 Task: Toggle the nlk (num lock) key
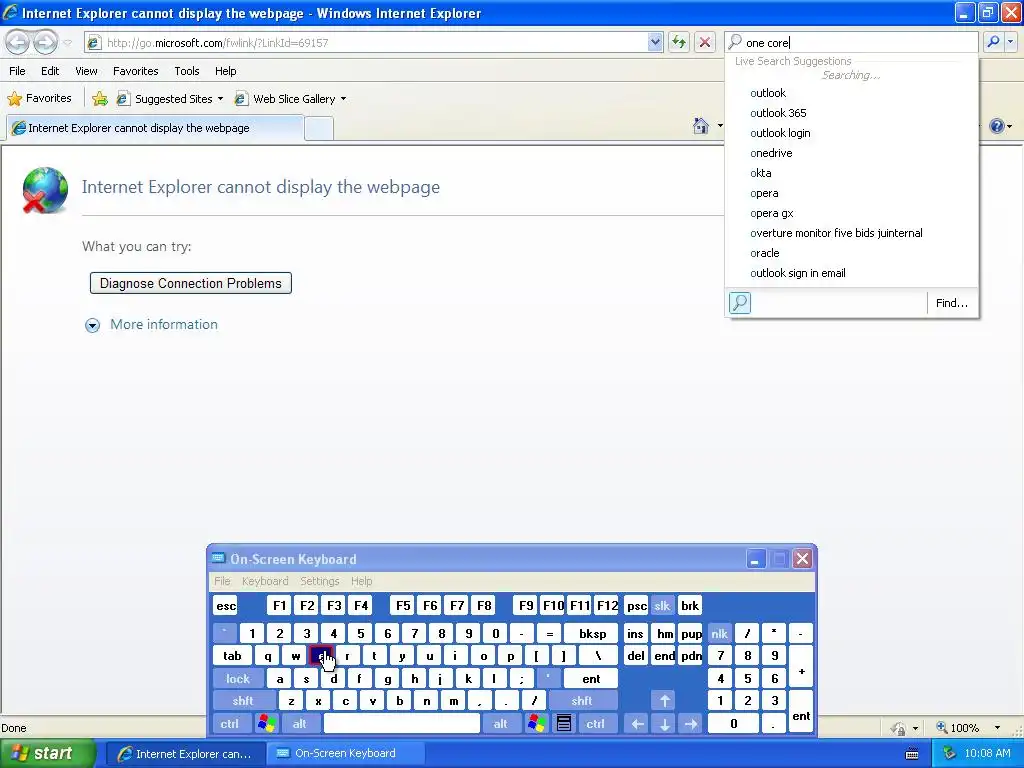(x=720, y=634)
